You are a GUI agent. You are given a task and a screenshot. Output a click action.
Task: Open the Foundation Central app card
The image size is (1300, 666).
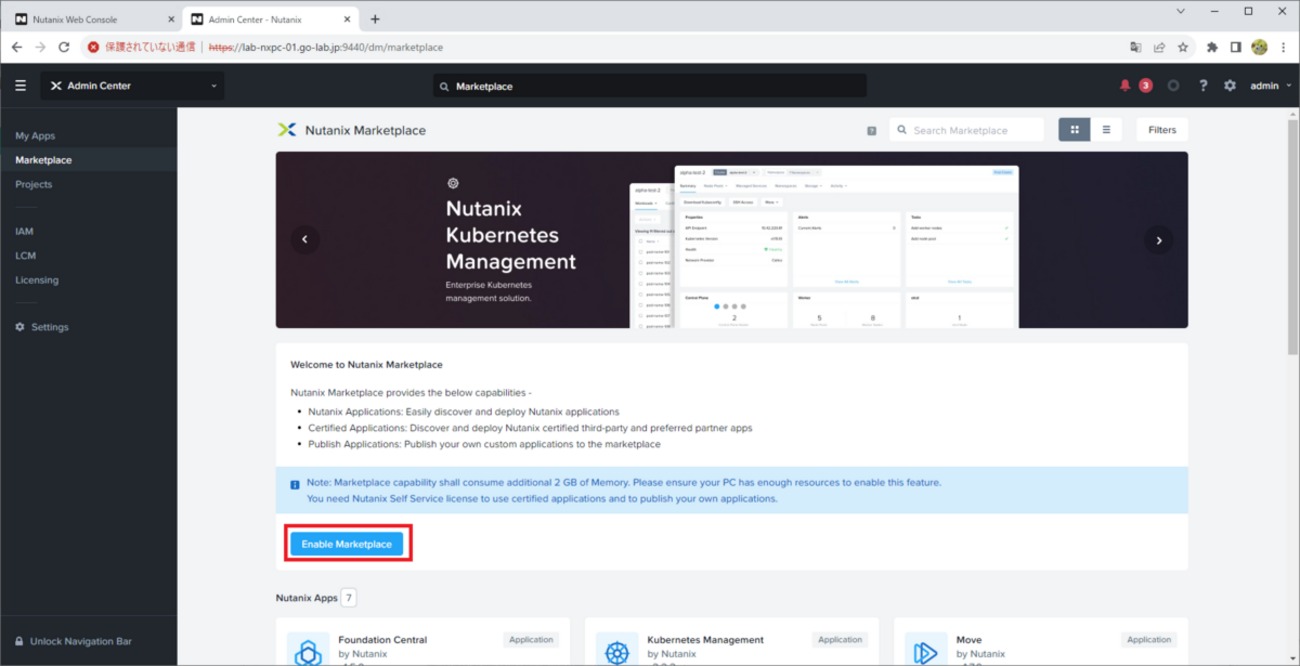[422, 642]
